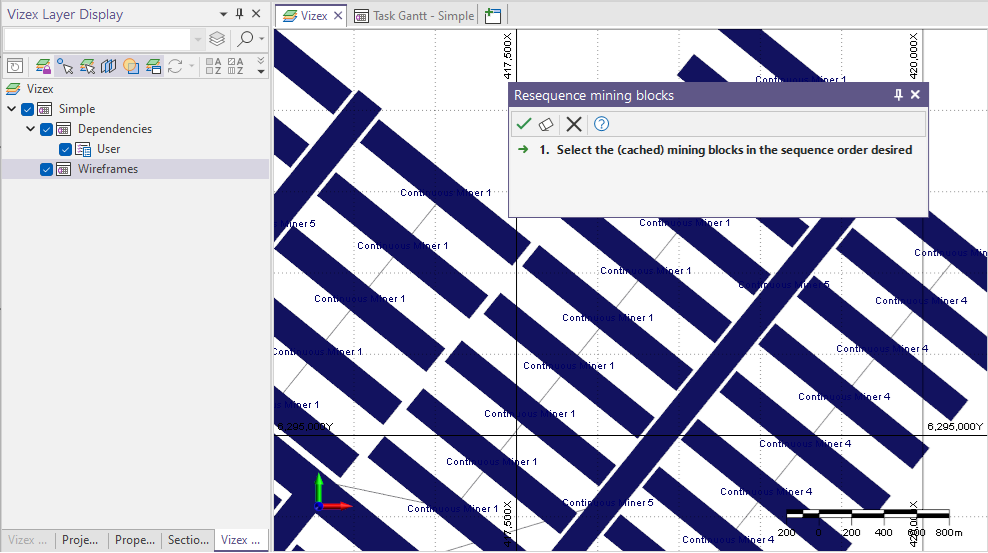
Task: Pin the Resequence mining blocks dialog
Action: click(x=899, y=95)
